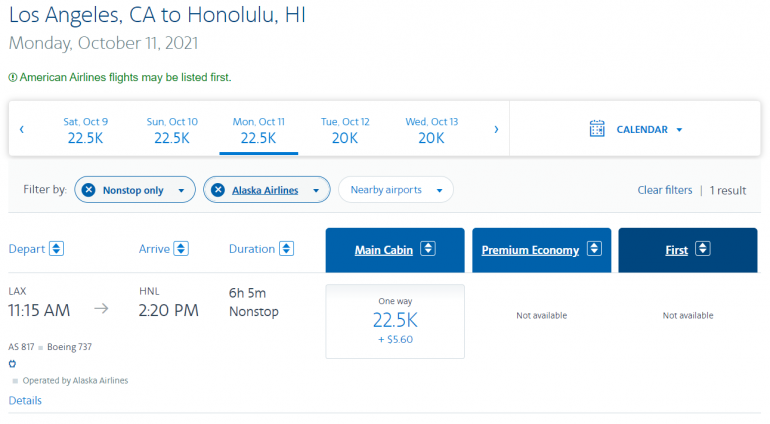Open the Alaska Airlines filter dropdown
The image size is (770, 424).
(316, 190)
